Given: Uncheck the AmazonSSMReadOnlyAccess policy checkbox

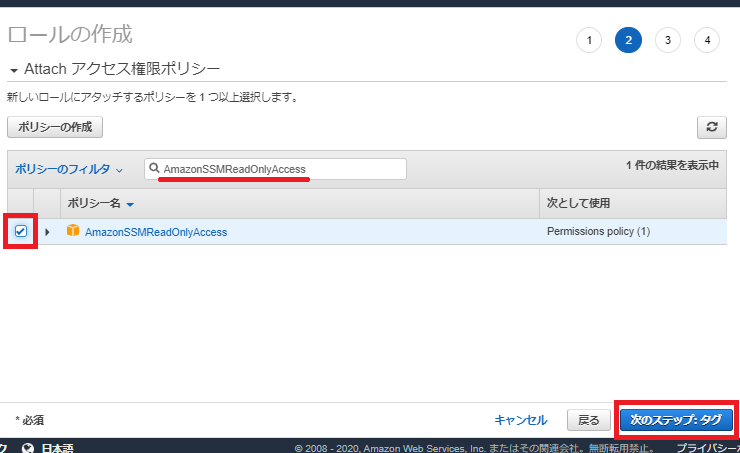Looking at the screenshot, I should pos(21,231).
